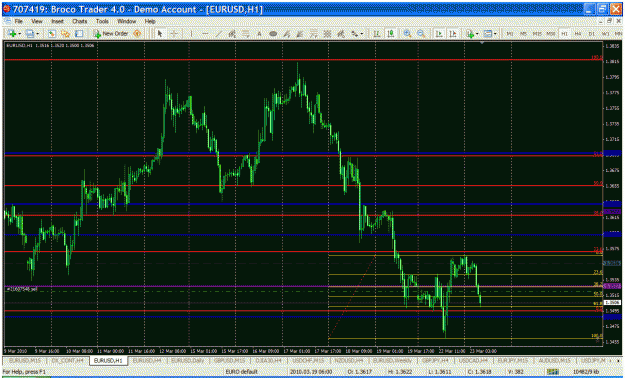Screen dimensions: 625x378
Task: Switch to Bar Chart mode
Action: [x=376, y=34]
